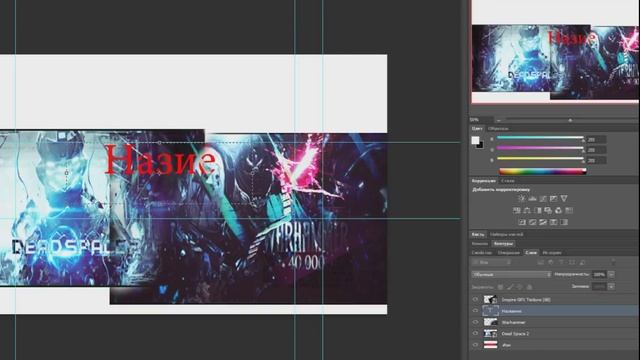Open the Операции actions tab

tap(509, 253)
